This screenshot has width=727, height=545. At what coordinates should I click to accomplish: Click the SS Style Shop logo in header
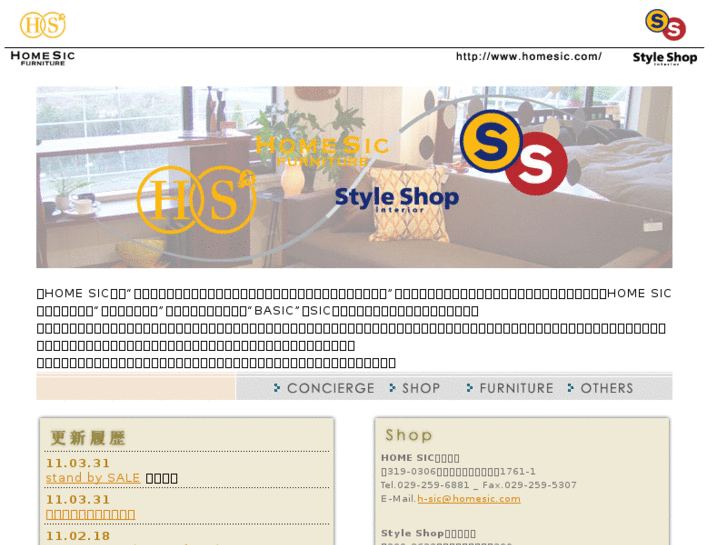(665, 25)
